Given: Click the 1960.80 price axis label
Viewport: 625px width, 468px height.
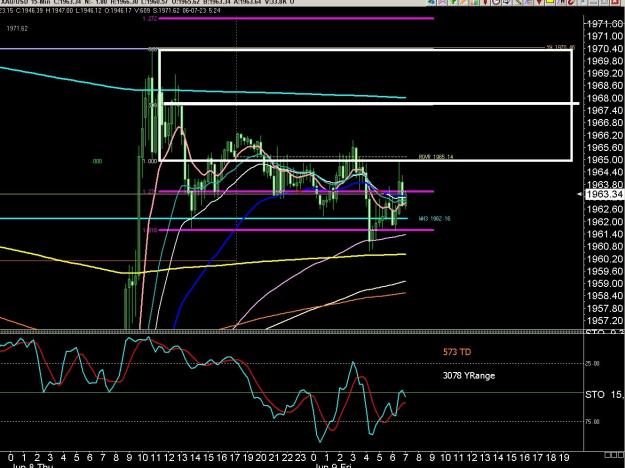Looking at the screenshot, I should tap(605, 246).
